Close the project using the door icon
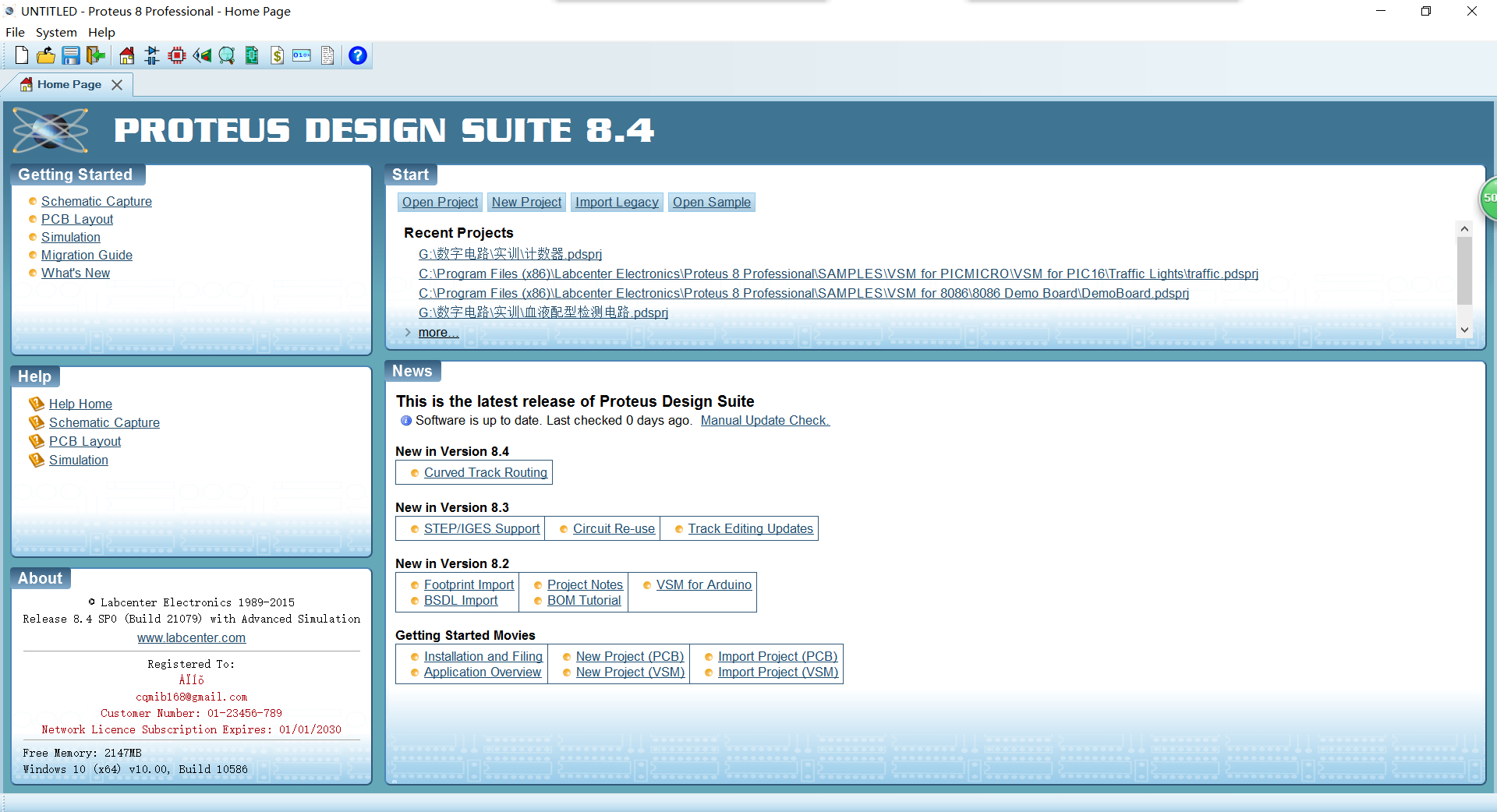 (96, 55)
